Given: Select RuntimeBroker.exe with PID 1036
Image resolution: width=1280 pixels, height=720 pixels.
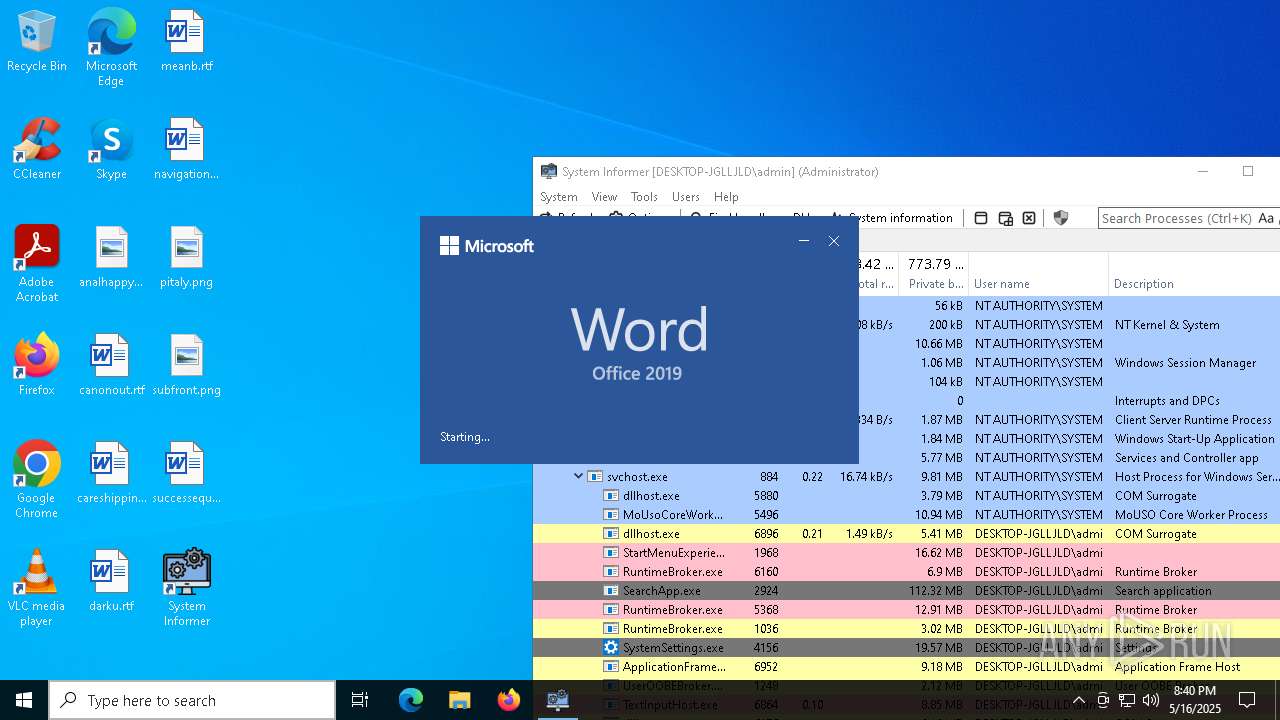Looking at the screenshot, I should pos(906,629).
